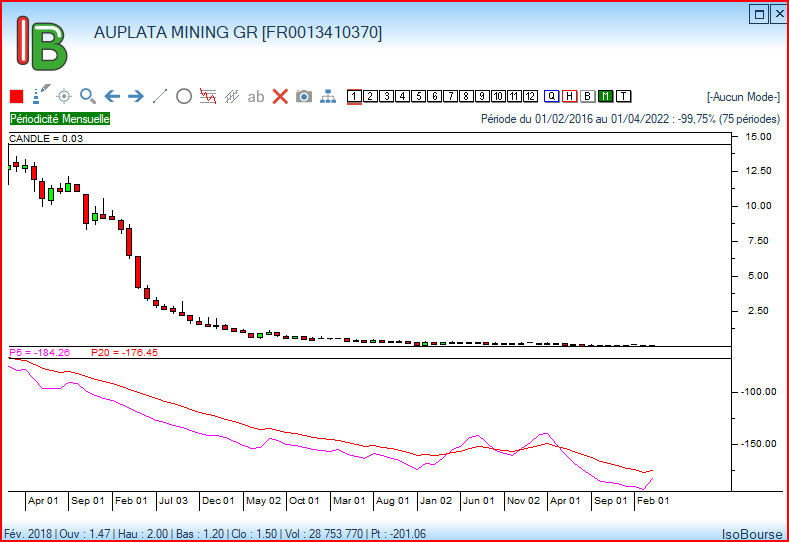Select the paintbrush drawing tool
789x542 pixels.
pyautogui.click(x=41, y=94)
